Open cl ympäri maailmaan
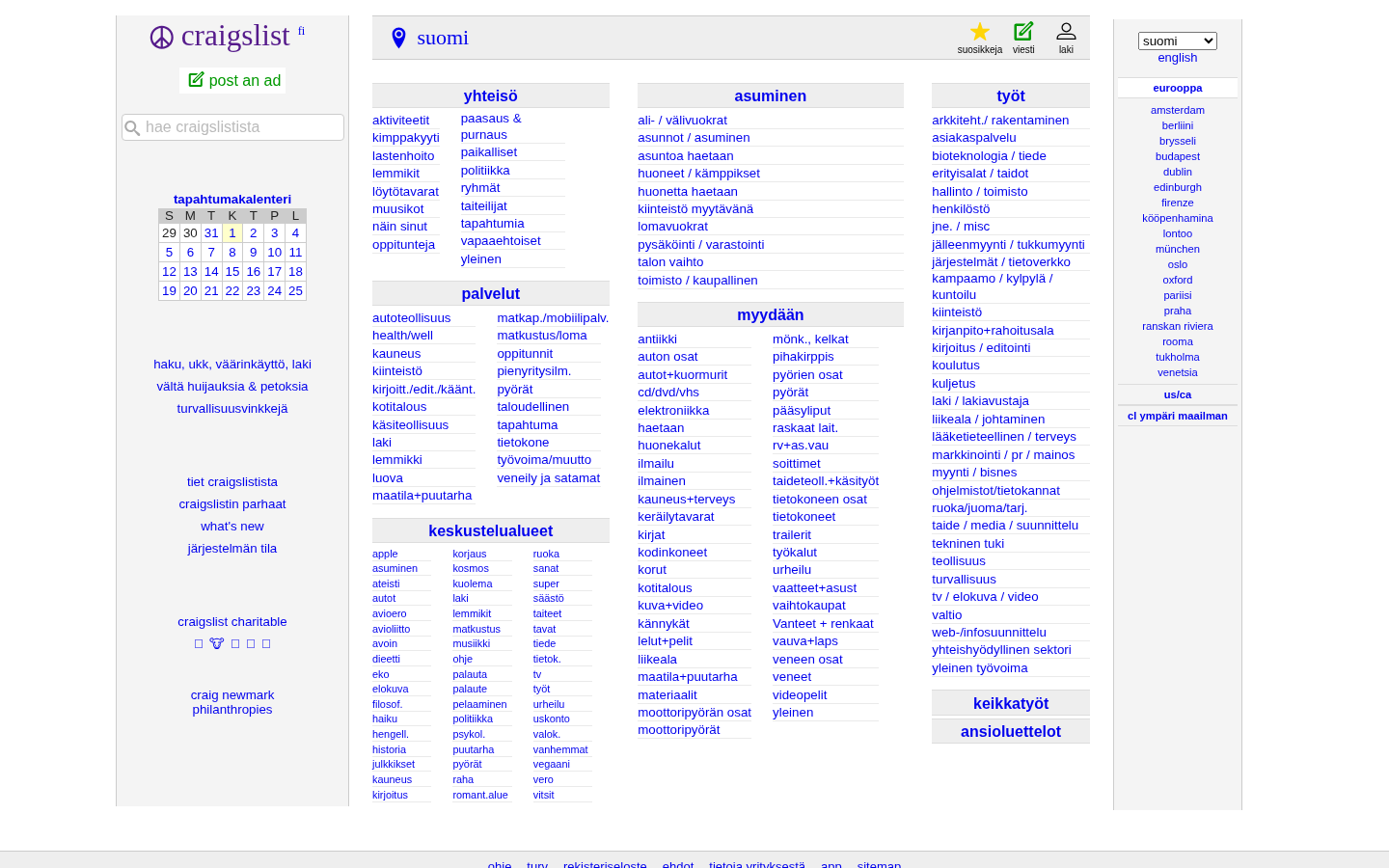Viewport: 1389px width, 868px height. 1177,416
